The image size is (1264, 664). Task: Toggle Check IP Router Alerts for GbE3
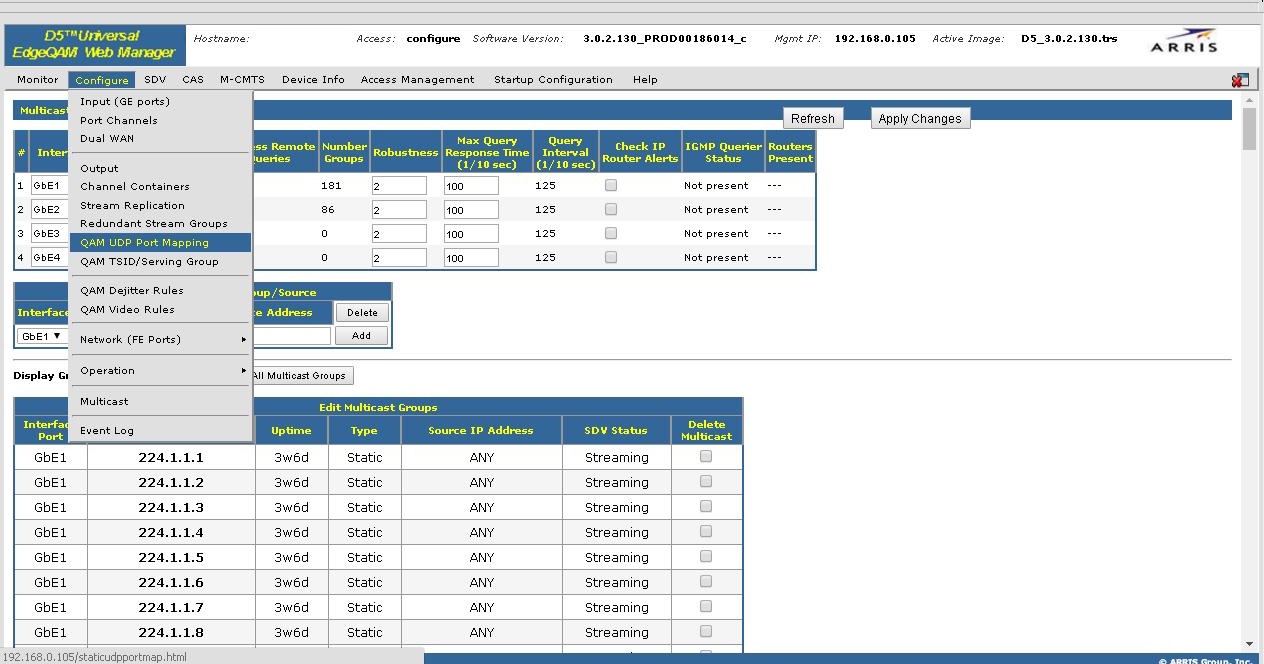tap(611, 233)
